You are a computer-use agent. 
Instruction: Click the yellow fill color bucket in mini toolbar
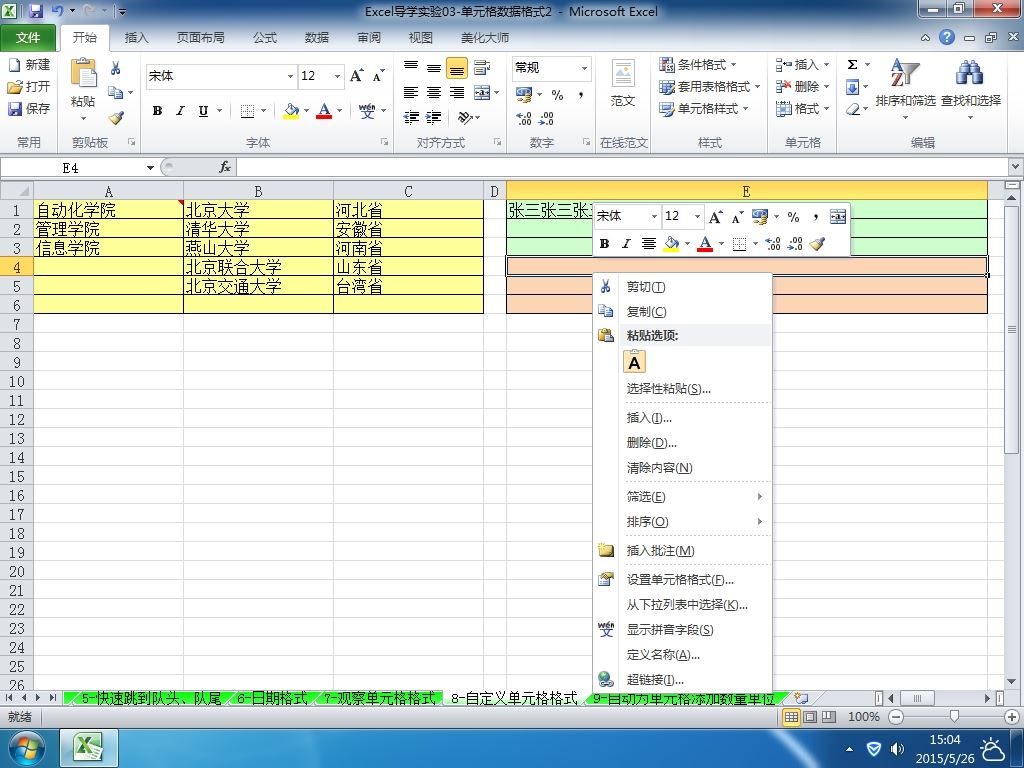[x=671, y=244]
